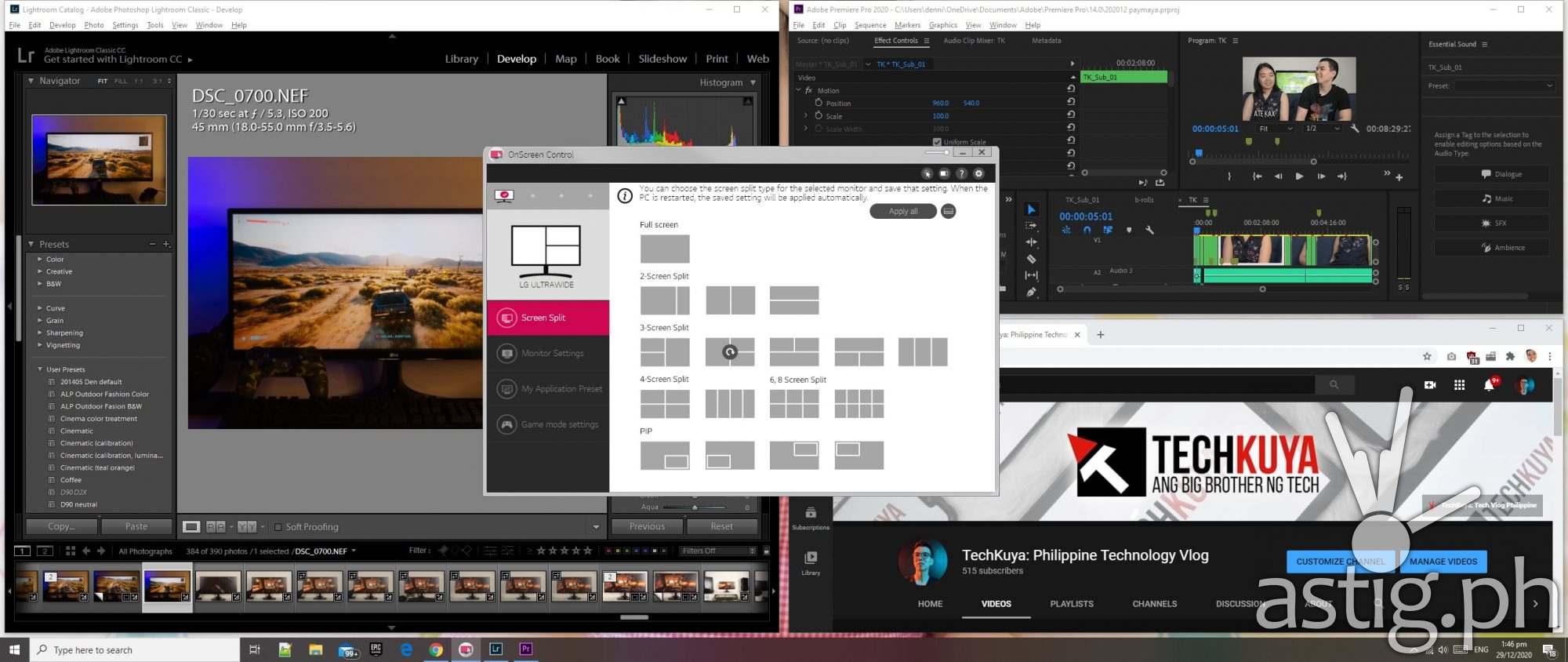Collapse the User Presets group
The width and height of the screenshot is (1568, 662).
[x=40, y=369]
